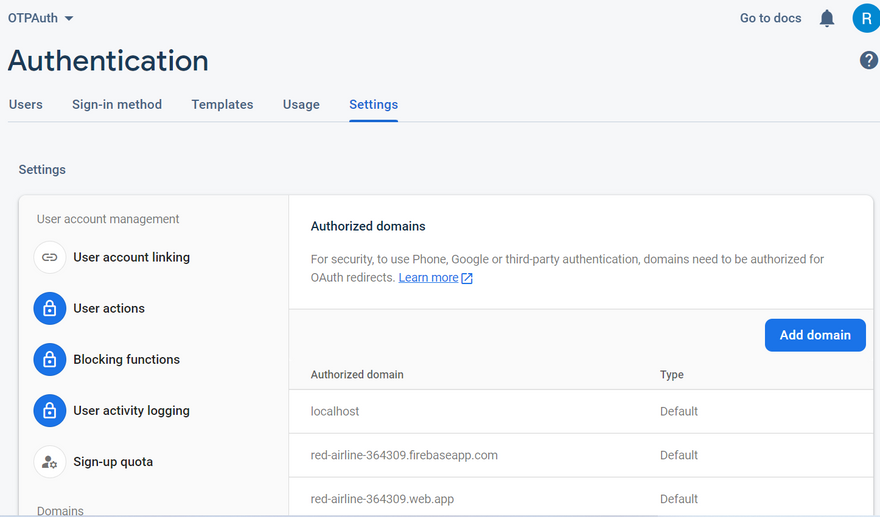
Task: Click the Blocking functions lock icon
Action: 50,359
